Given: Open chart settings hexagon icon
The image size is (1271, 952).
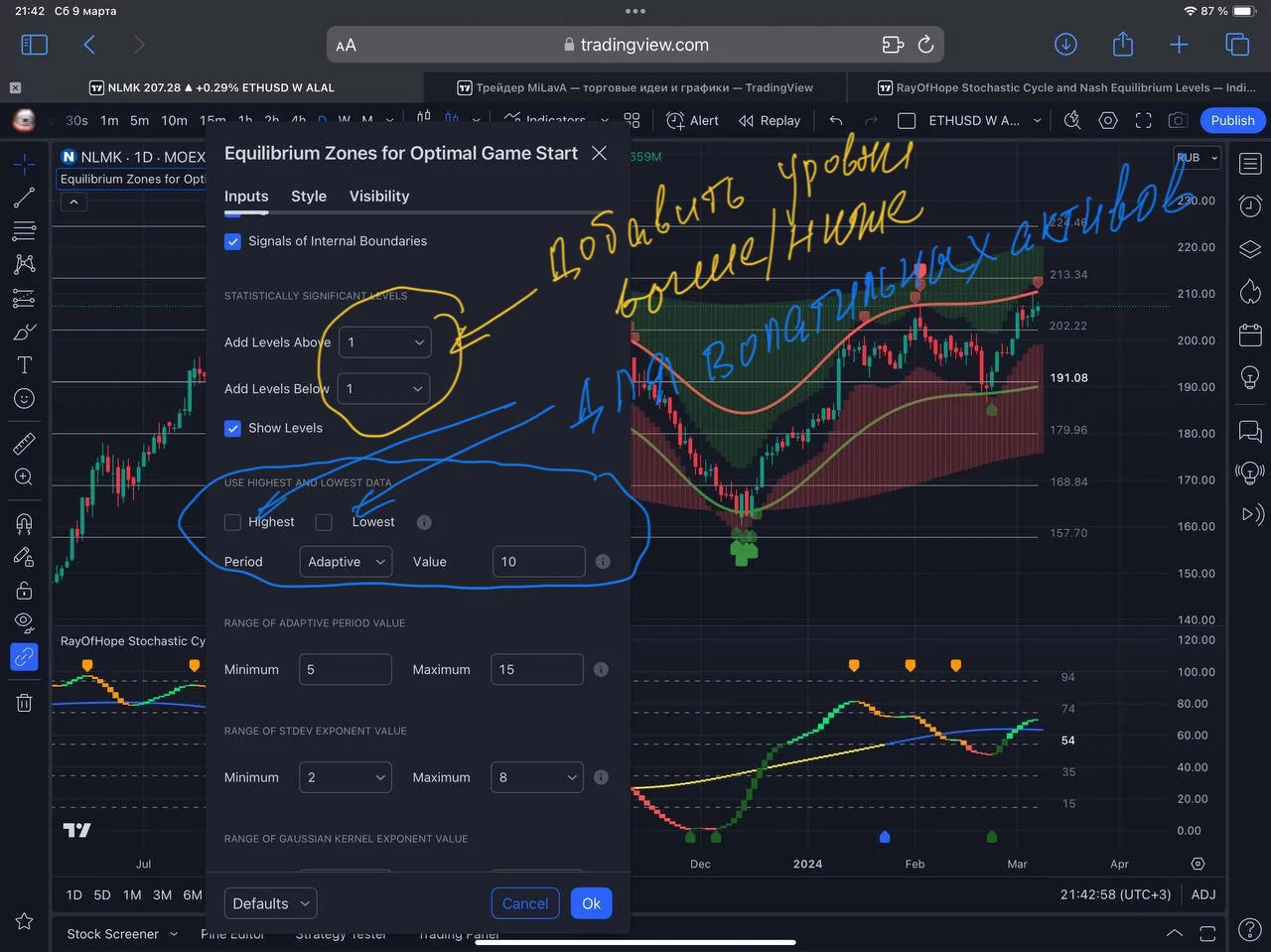Looking at the screenshot, I should (x=1108, y=120).
